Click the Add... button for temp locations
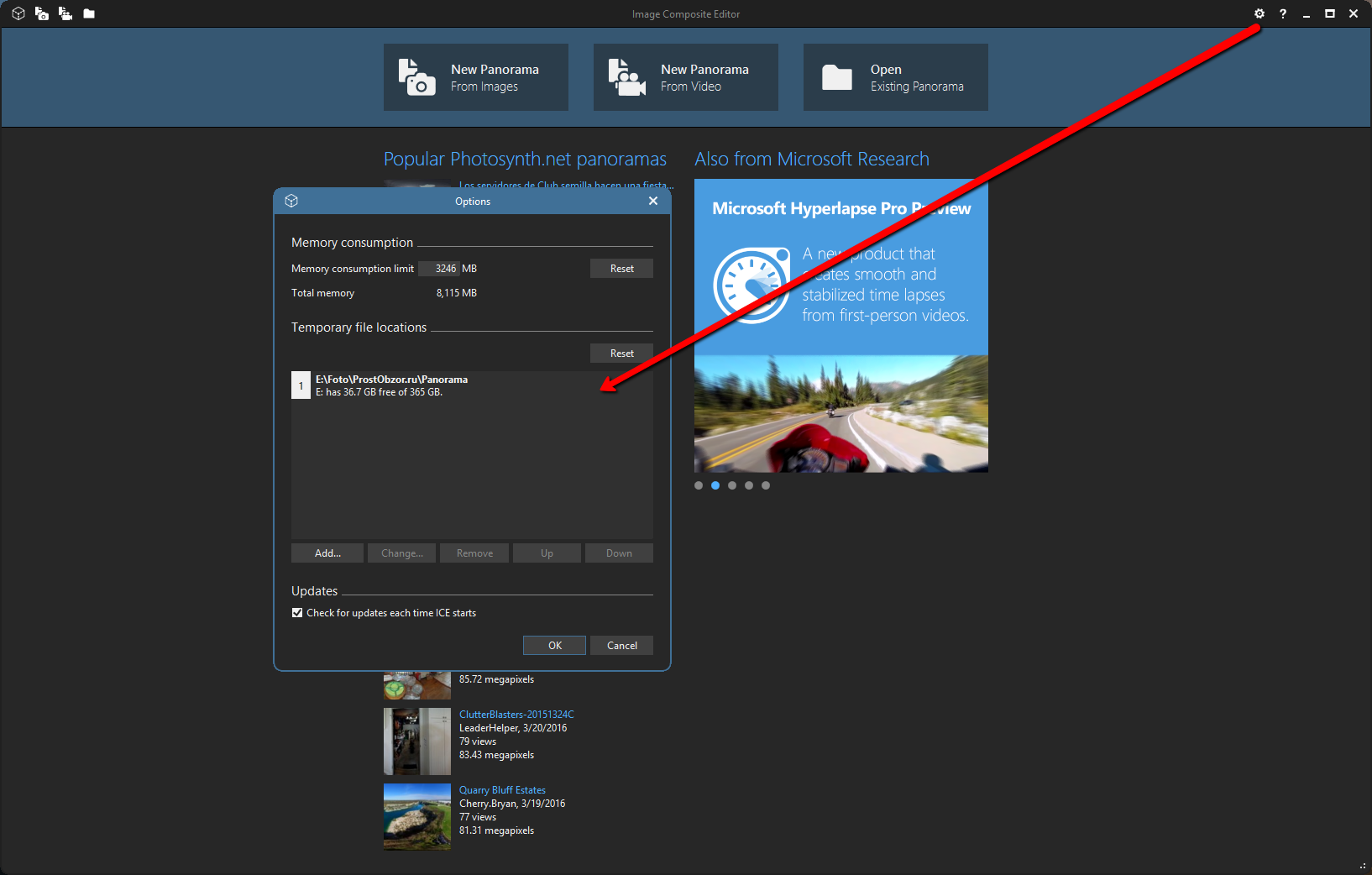 [327, 553]
